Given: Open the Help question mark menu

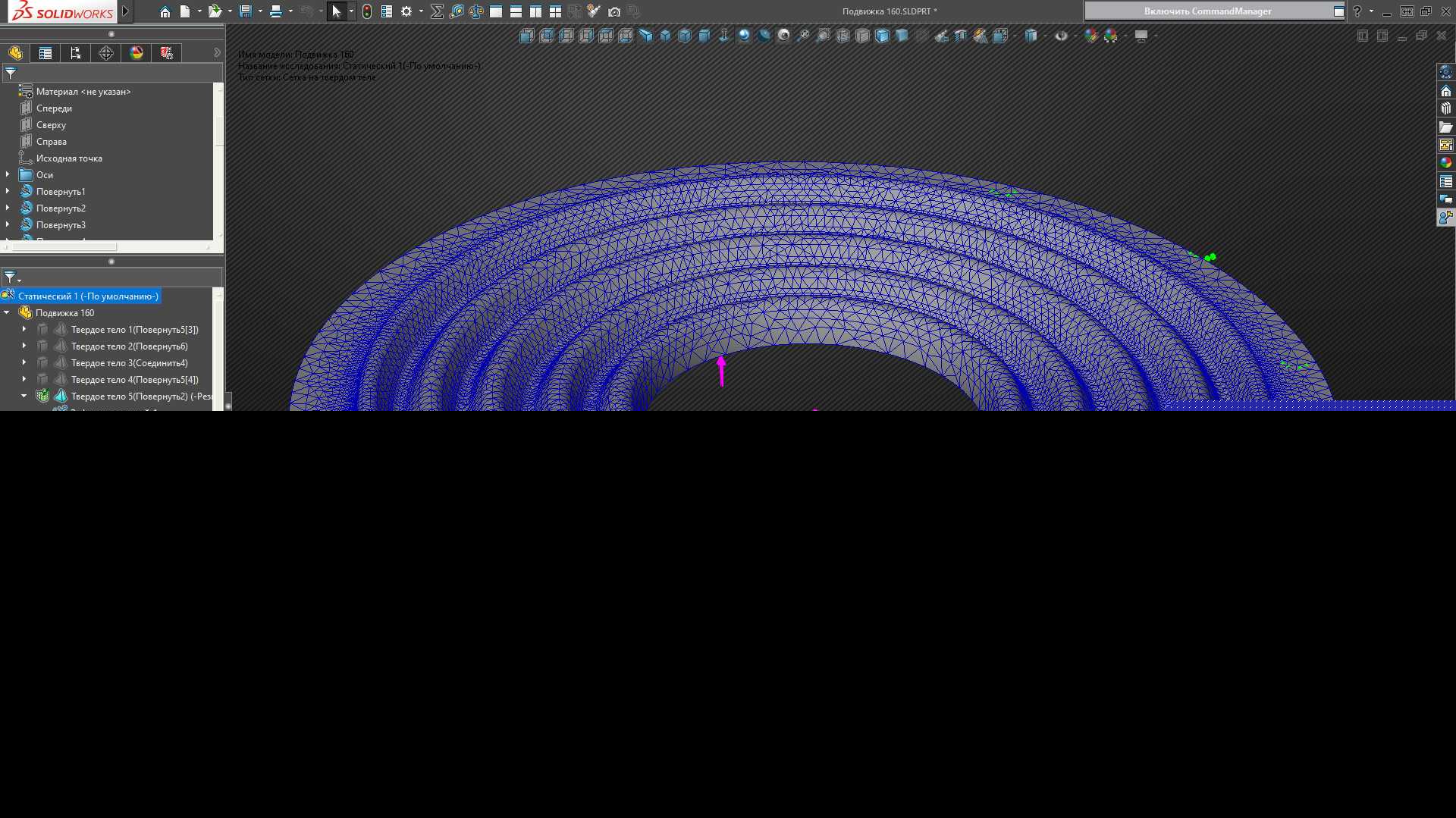Looking at the screenshot, I should click(1357, 11).
